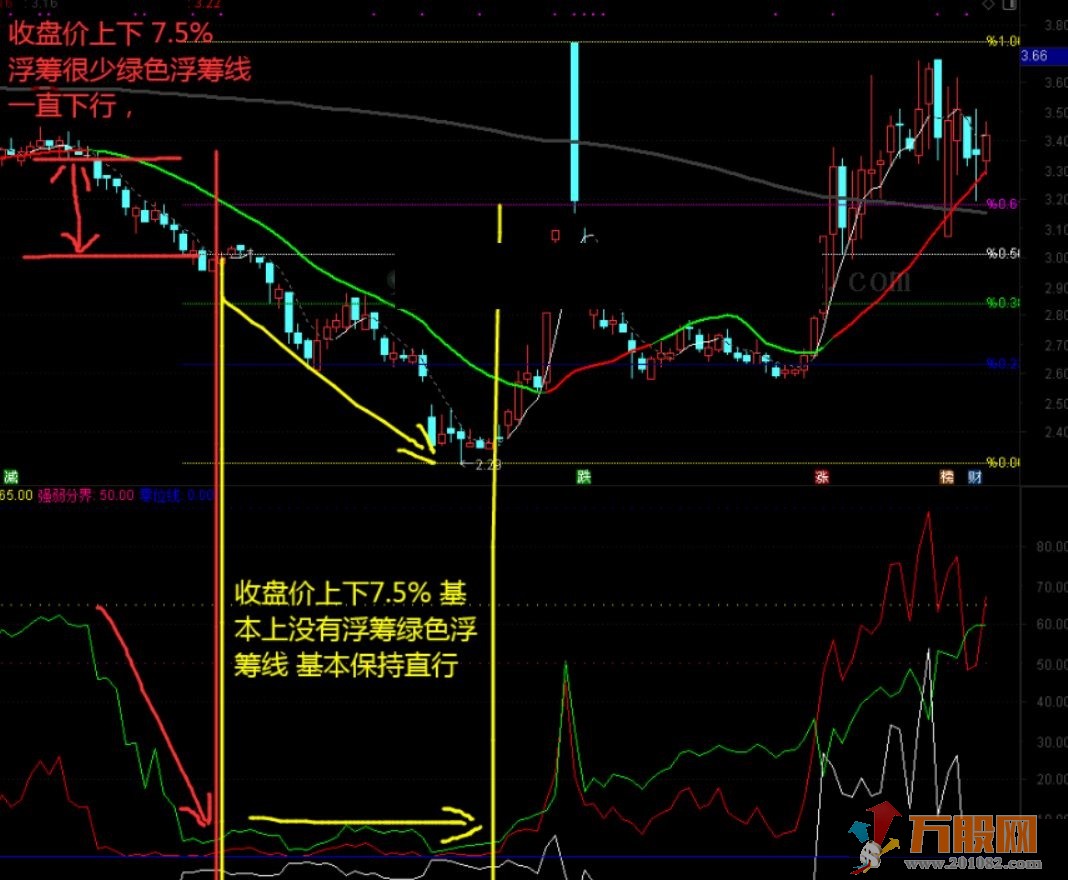Click the small red candle beside the tall cyan bar
Image resolution: width=1068 pixels, height=880 pixels.
tap(556, 236)
